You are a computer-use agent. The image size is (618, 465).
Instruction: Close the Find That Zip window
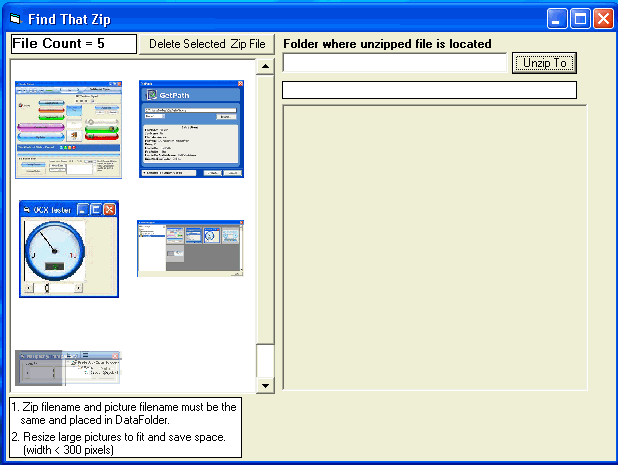click(603, 18)
